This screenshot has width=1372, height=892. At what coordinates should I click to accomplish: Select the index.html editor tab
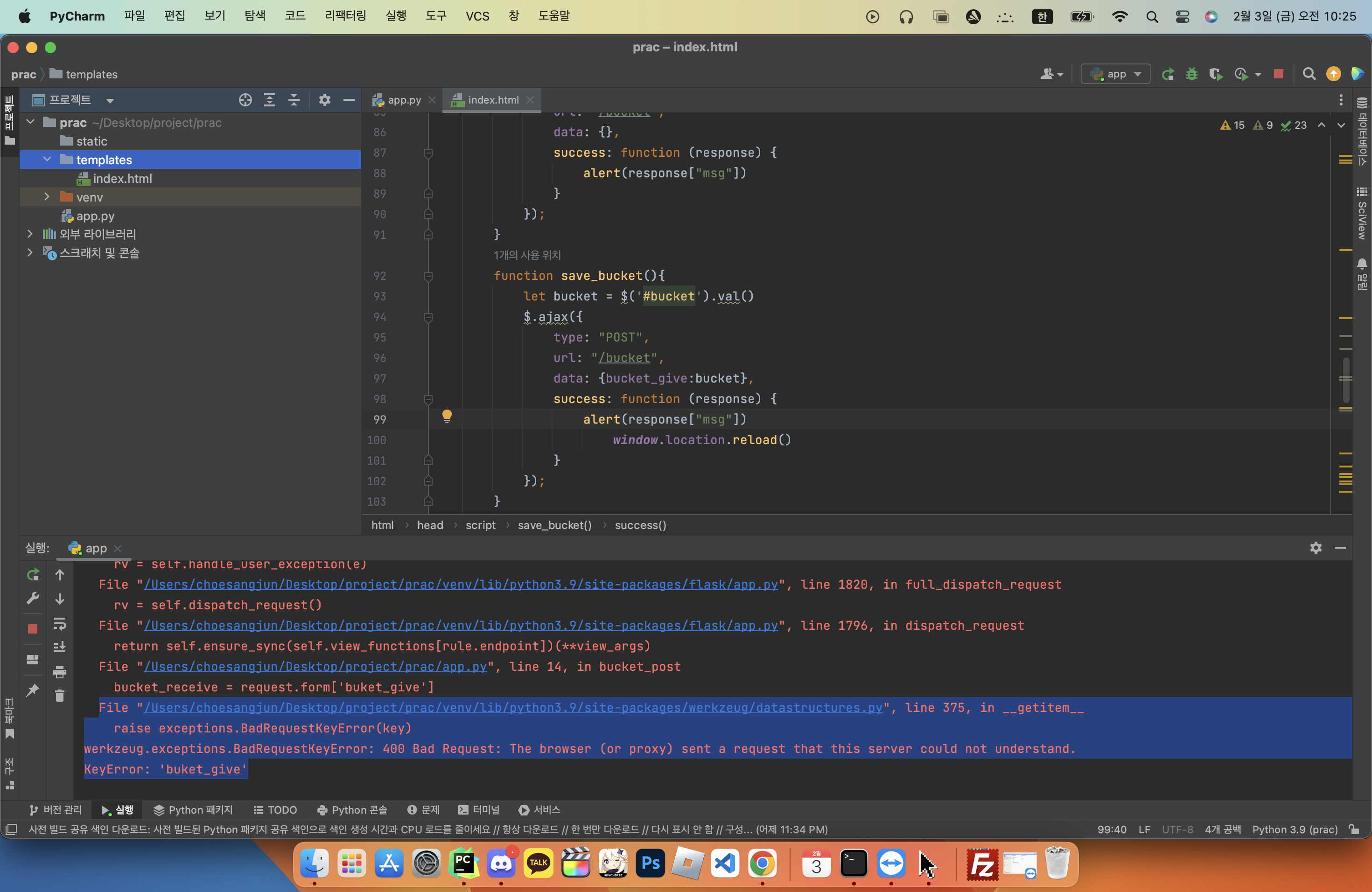[x=493, y=100]
